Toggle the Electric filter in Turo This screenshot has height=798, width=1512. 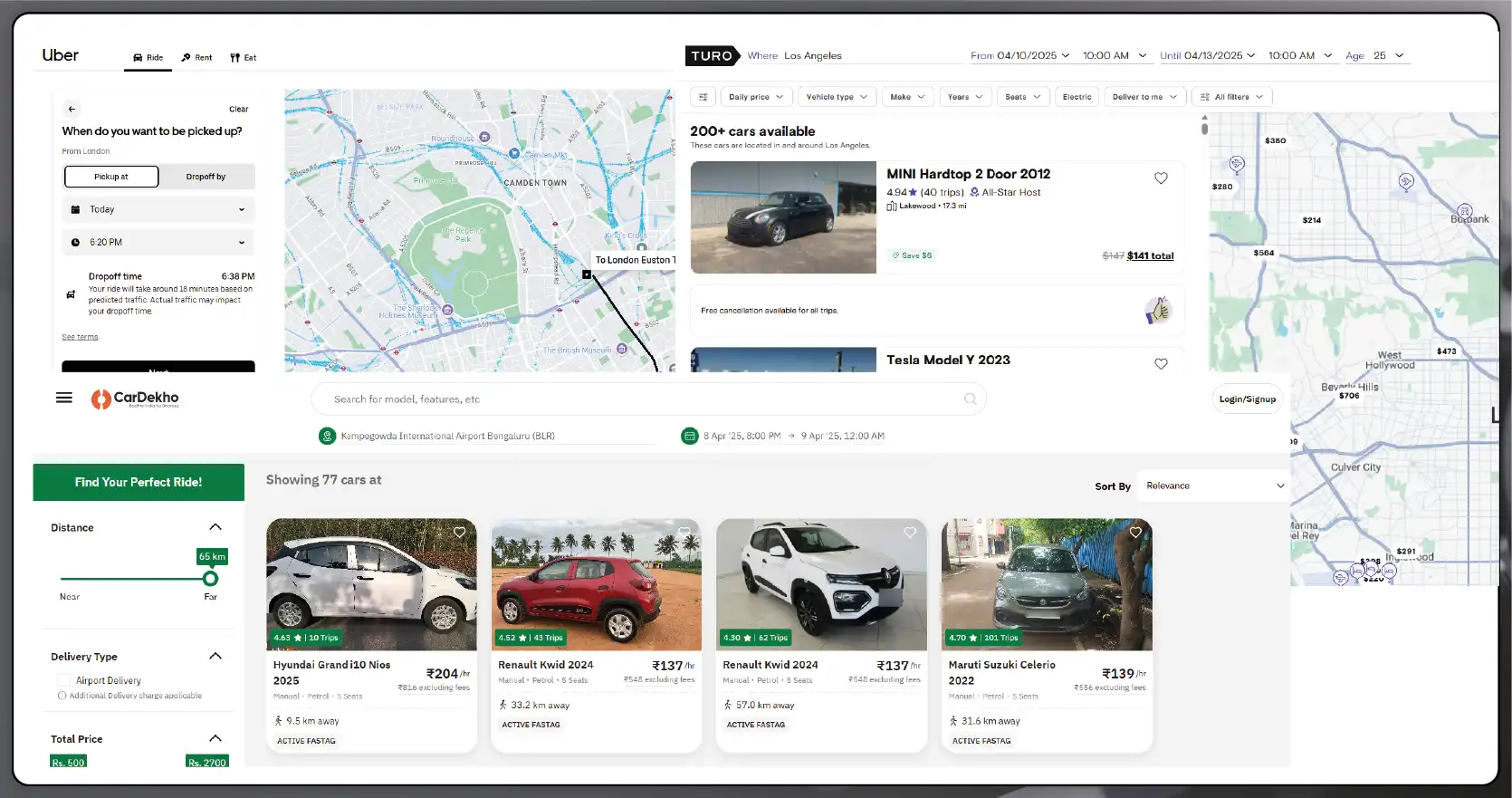point(1077,97)
